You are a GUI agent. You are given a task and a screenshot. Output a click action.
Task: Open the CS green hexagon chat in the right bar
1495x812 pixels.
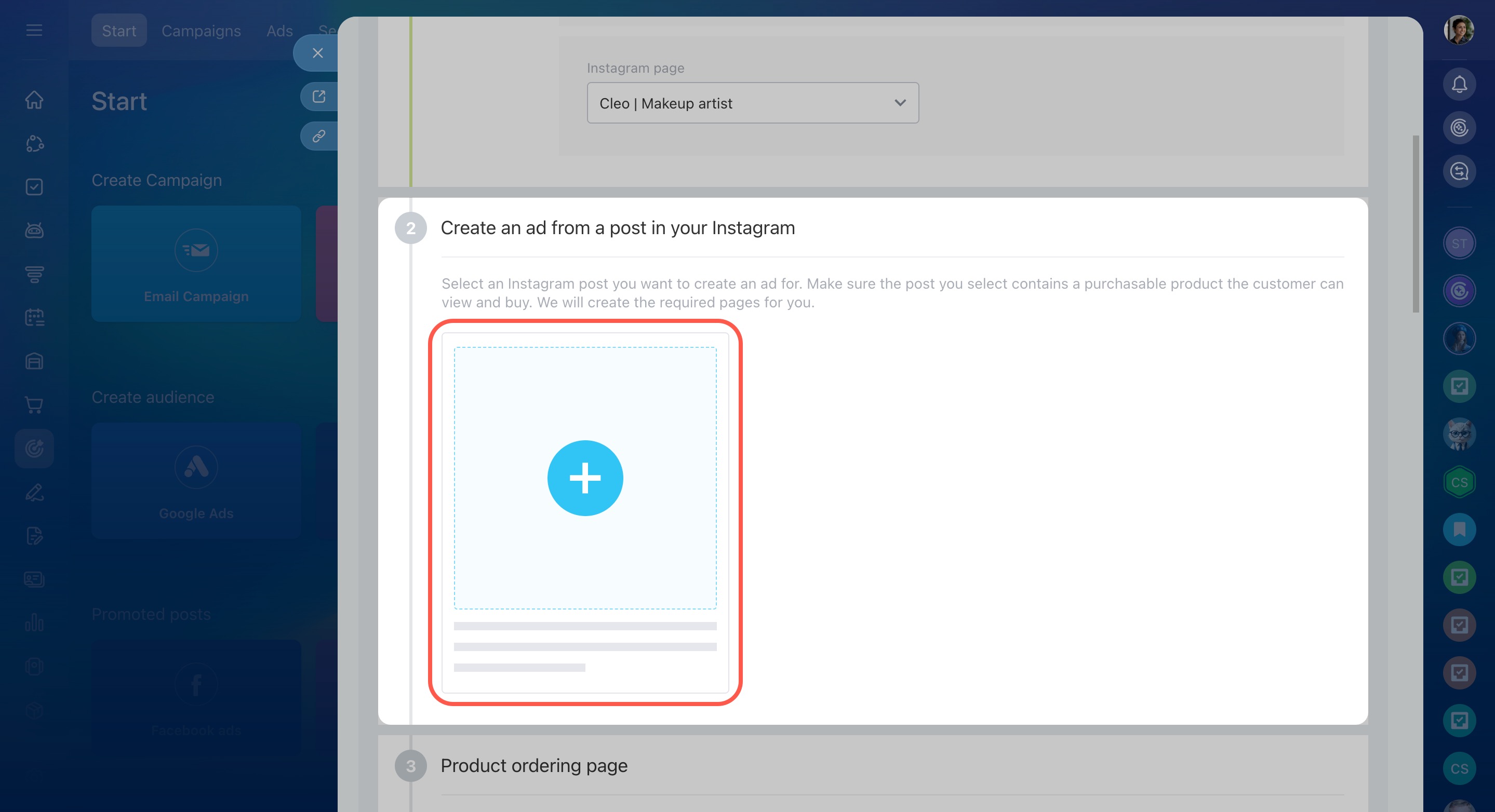[x=1459, y=482]
